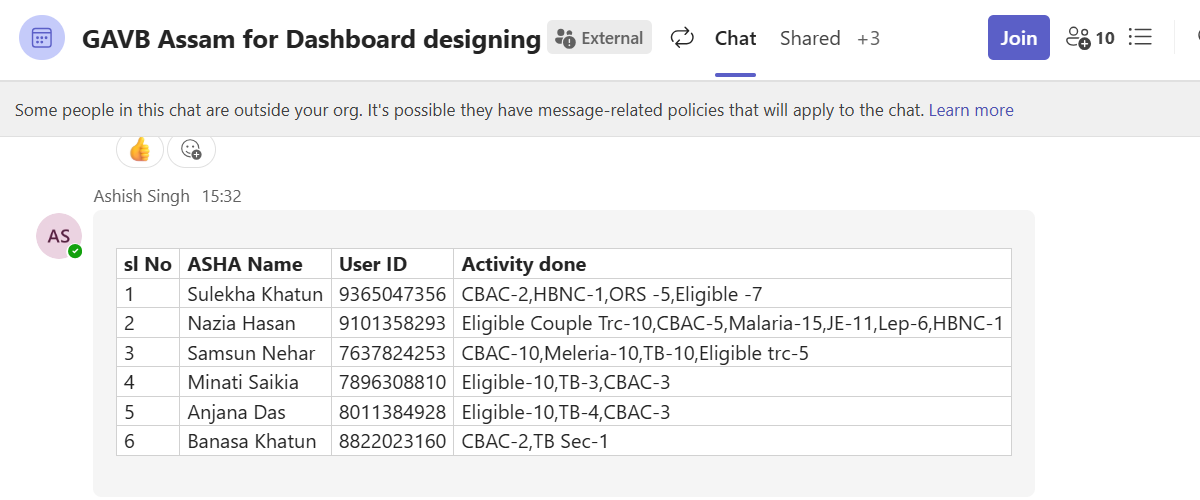1200x500 pixels.
Task: Click the 15:32 message timestamp
Action: (x=222, y=196)
